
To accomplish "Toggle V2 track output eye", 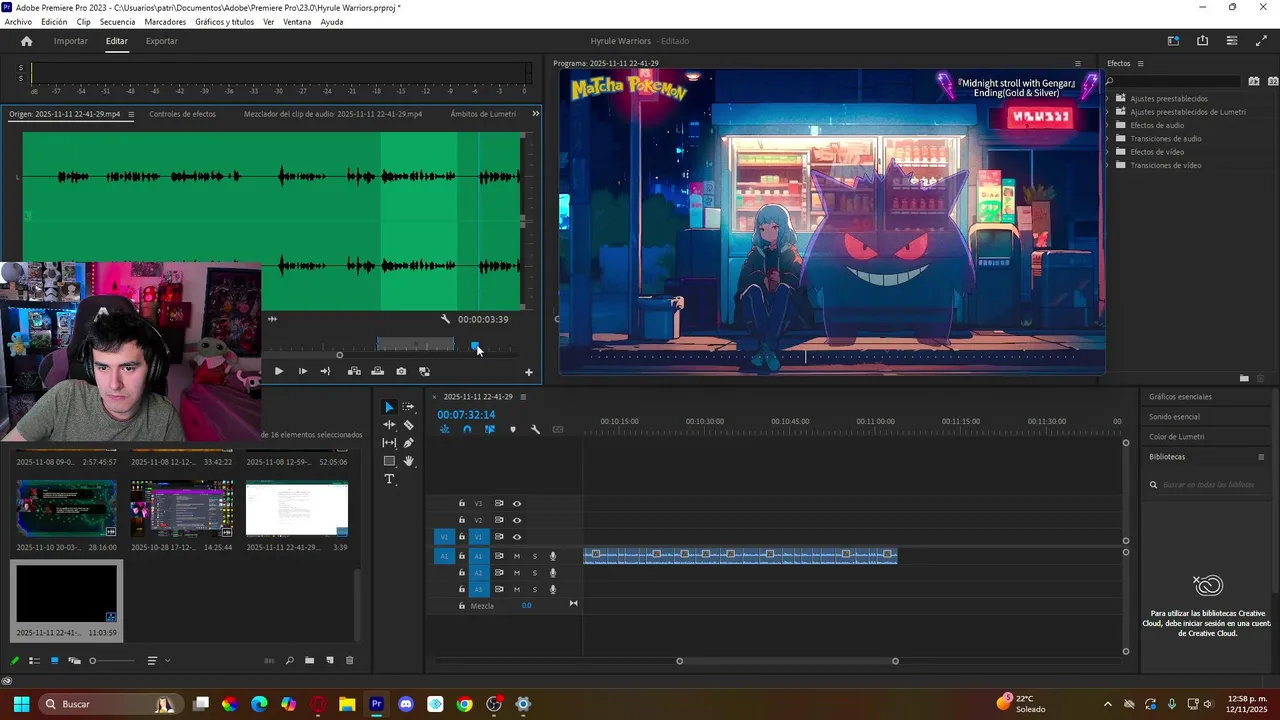I will [x=517, y=521].
